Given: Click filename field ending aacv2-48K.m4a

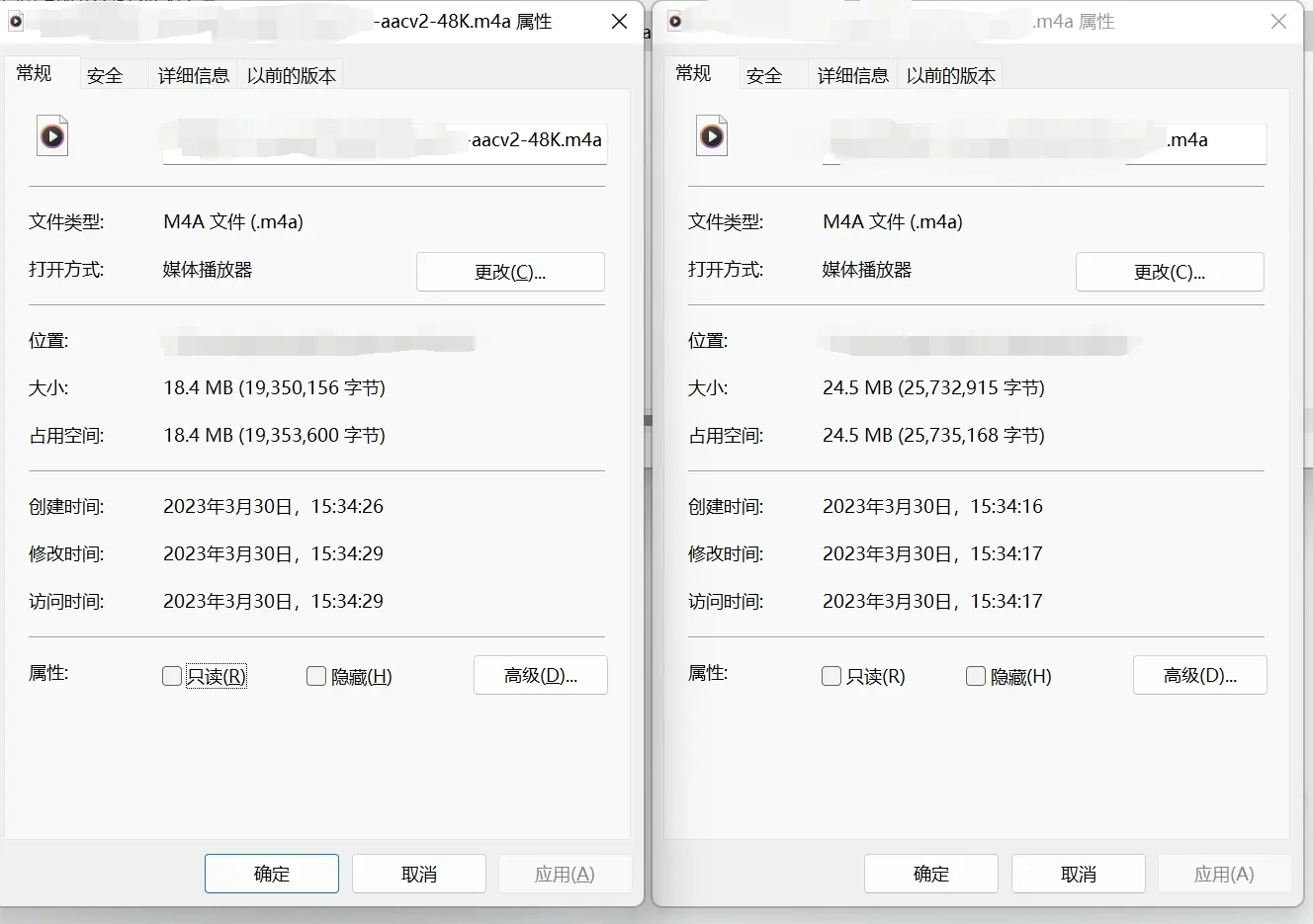Looking at the screenshot, I should [x=385, y=140].
